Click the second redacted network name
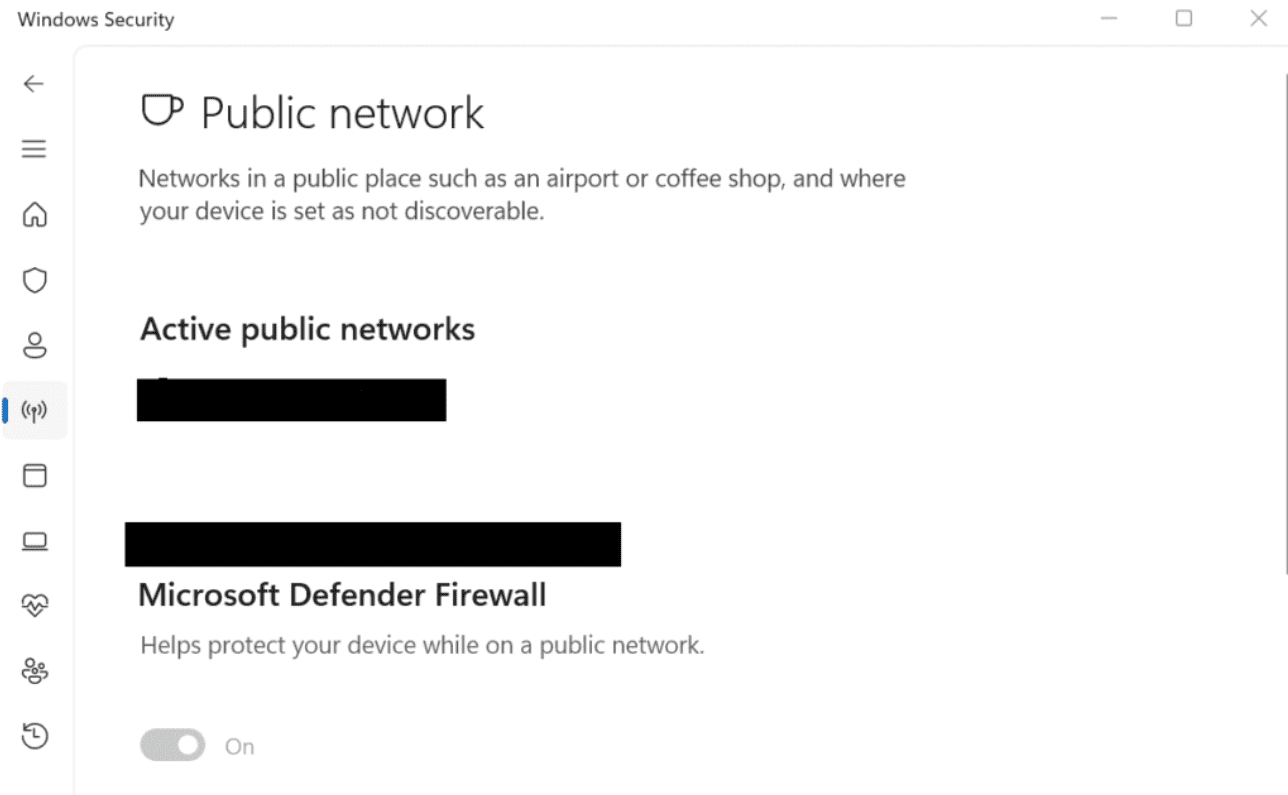The image size is (1288, 795). point(372,544)
